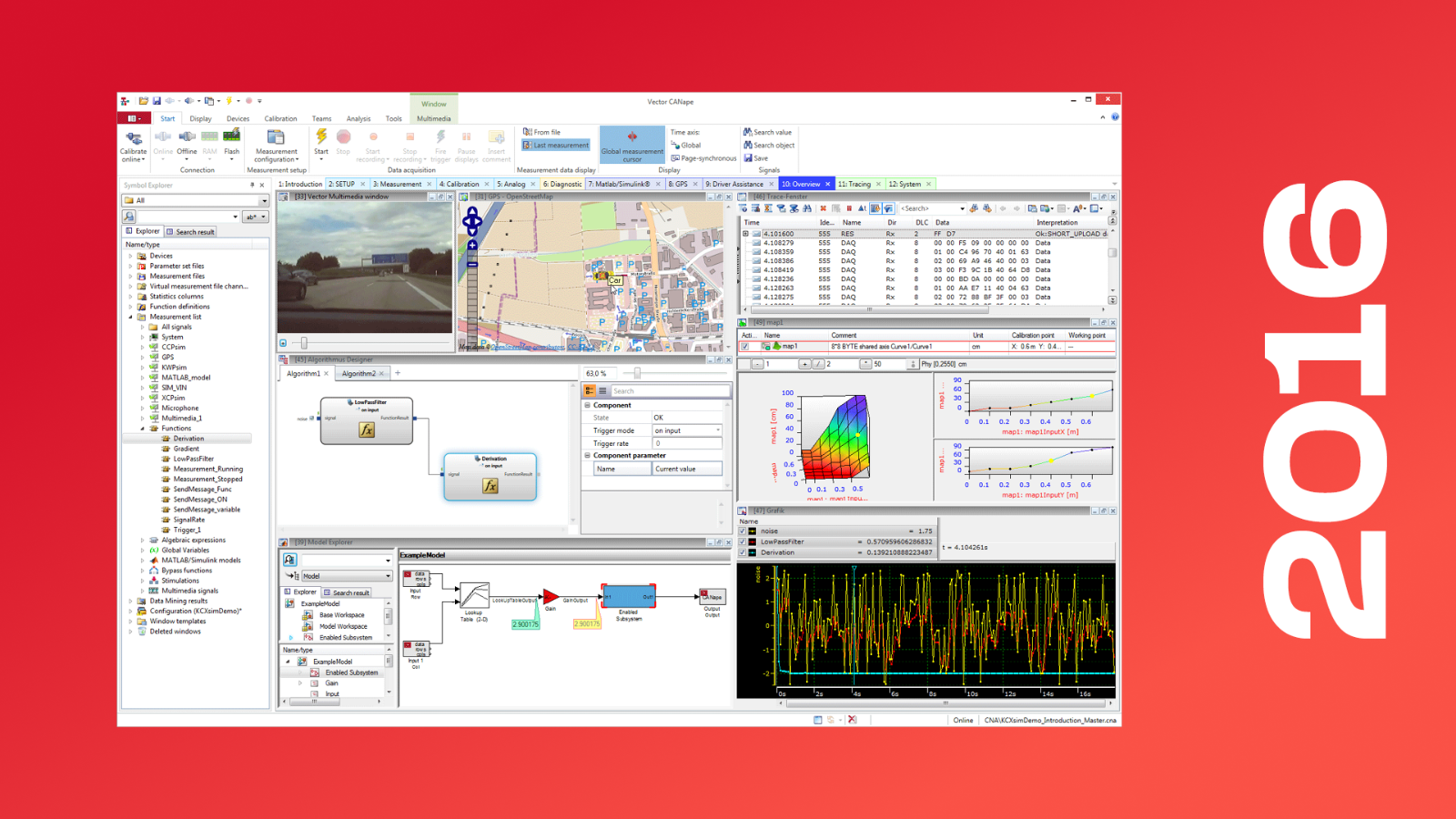Click the map pan navigation control

472,219
